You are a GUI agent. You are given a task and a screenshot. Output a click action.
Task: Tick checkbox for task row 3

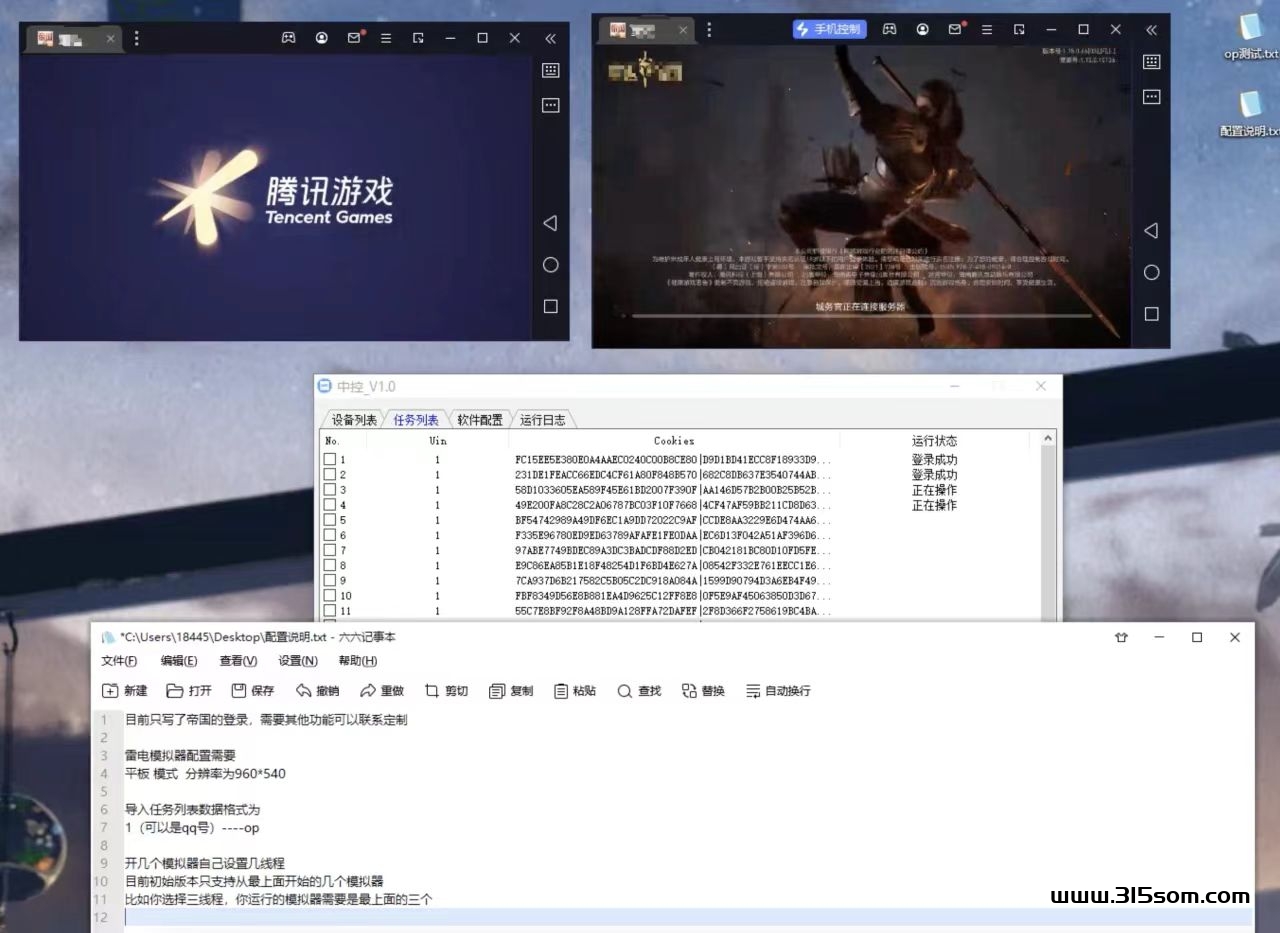pyautogui.click(x=329, y=490)
